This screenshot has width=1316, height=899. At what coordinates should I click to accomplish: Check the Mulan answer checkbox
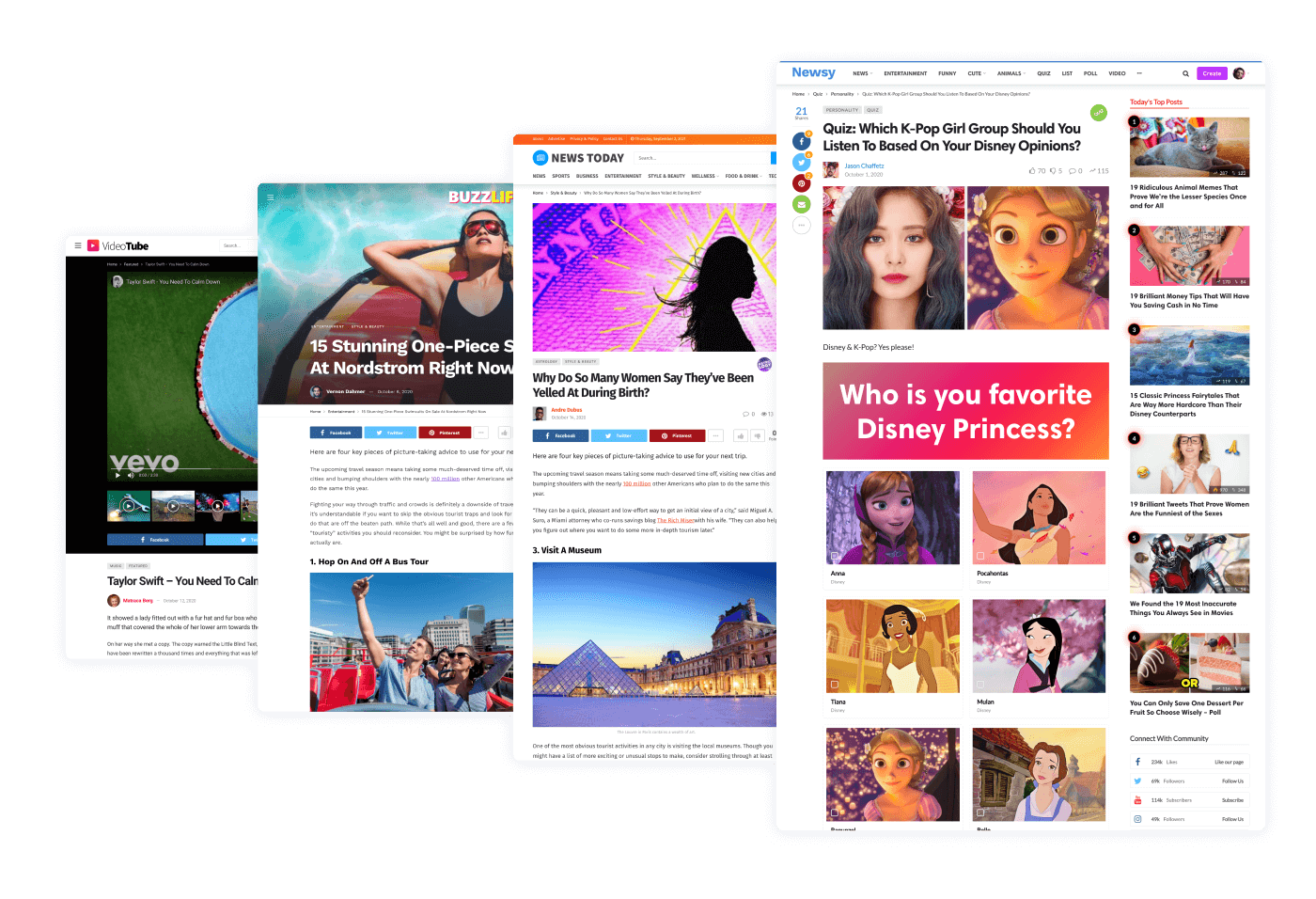coord(980,685)
